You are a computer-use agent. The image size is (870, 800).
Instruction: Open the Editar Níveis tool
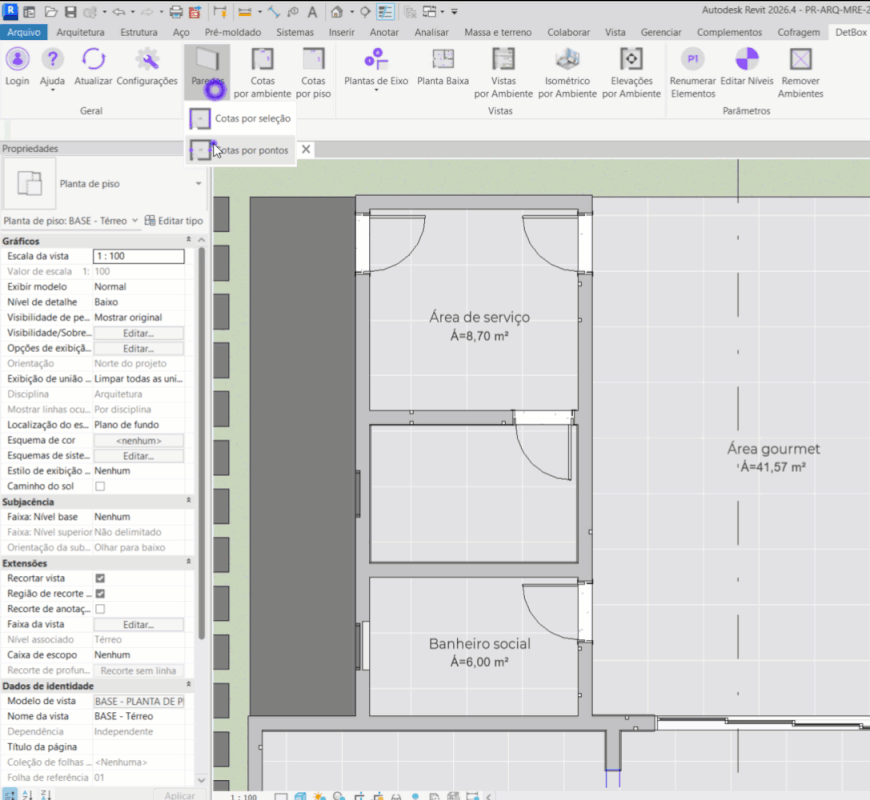tap(747, 67)
